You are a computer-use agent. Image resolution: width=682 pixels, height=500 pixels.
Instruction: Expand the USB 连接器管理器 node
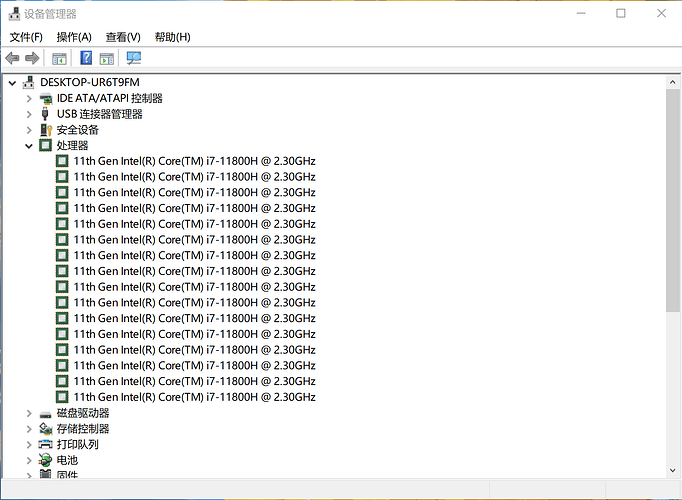(29, 114)
